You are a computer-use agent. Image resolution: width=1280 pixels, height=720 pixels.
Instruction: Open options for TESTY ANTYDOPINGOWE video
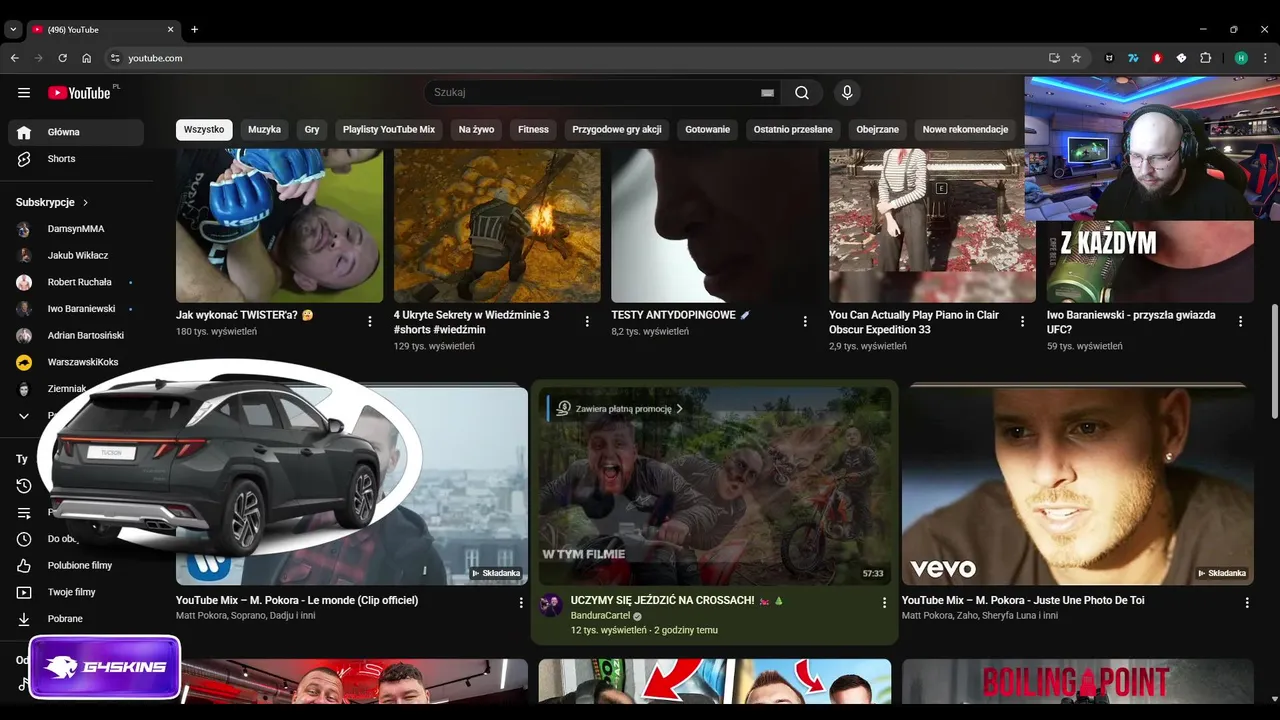805,322
